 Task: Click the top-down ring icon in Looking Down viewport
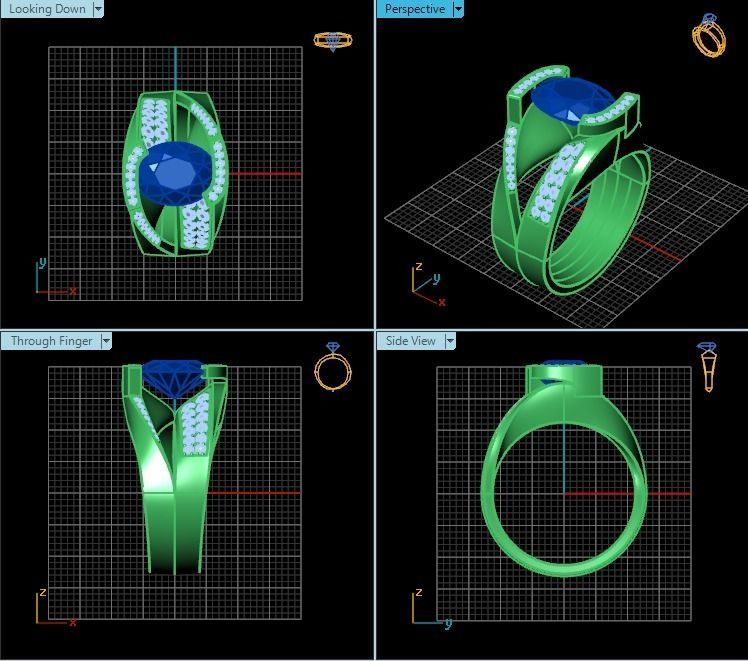[x=333, y=41]
